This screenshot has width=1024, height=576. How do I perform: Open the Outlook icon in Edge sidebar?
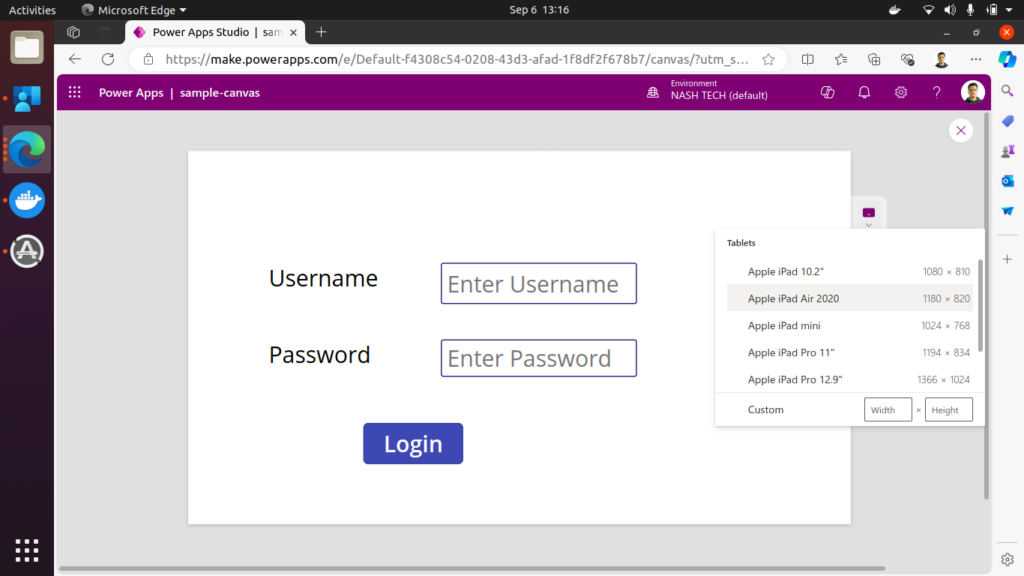click(1007, 181)
